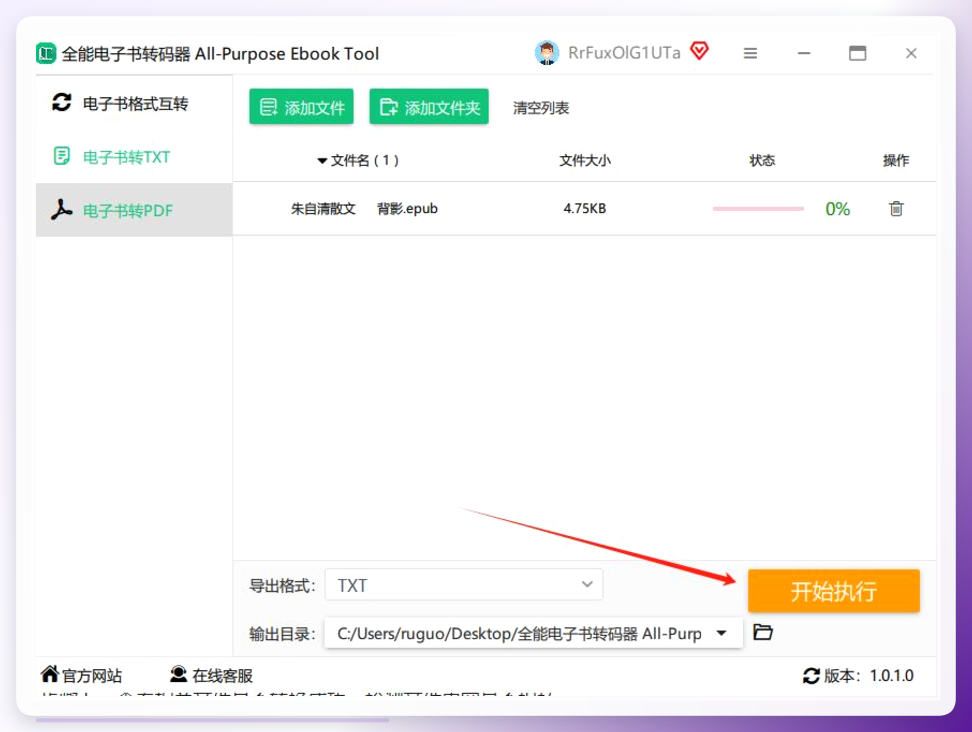The height and width of the screenshot is (732, 972).
Task: Toggle sort arrow beside 文件名
Action: coord(322,161)
